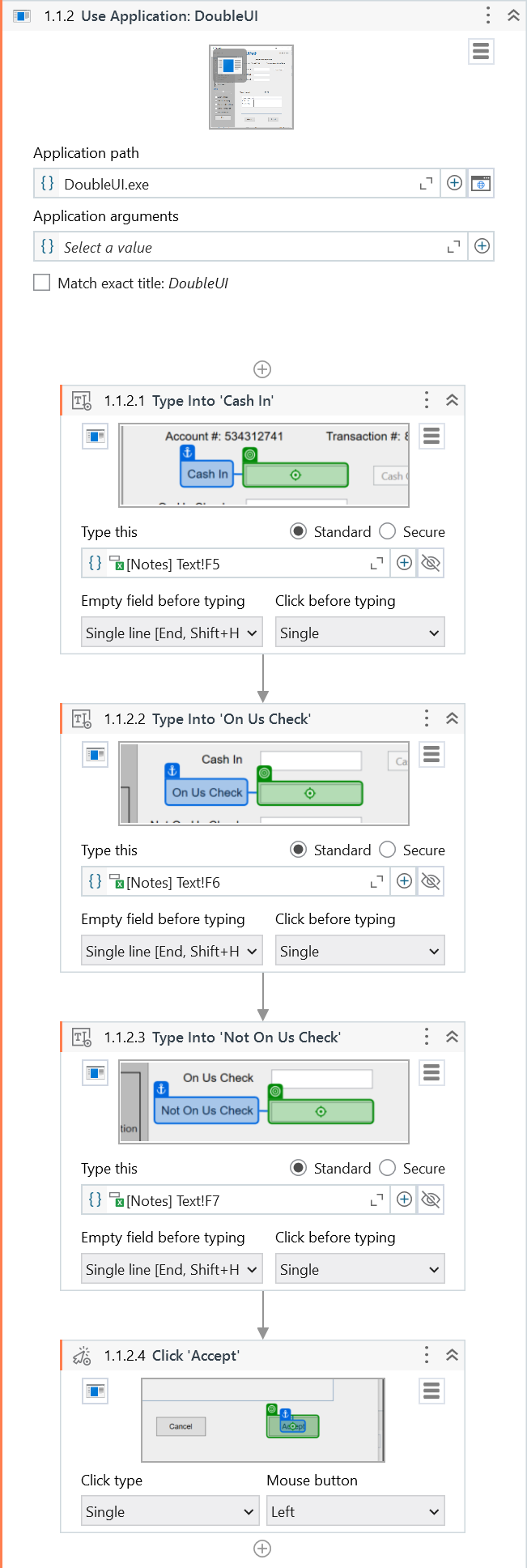This screenshot has height=1568, width=527.
Task: Click the plus icon next to Application arguments
Action: [481, 246]
